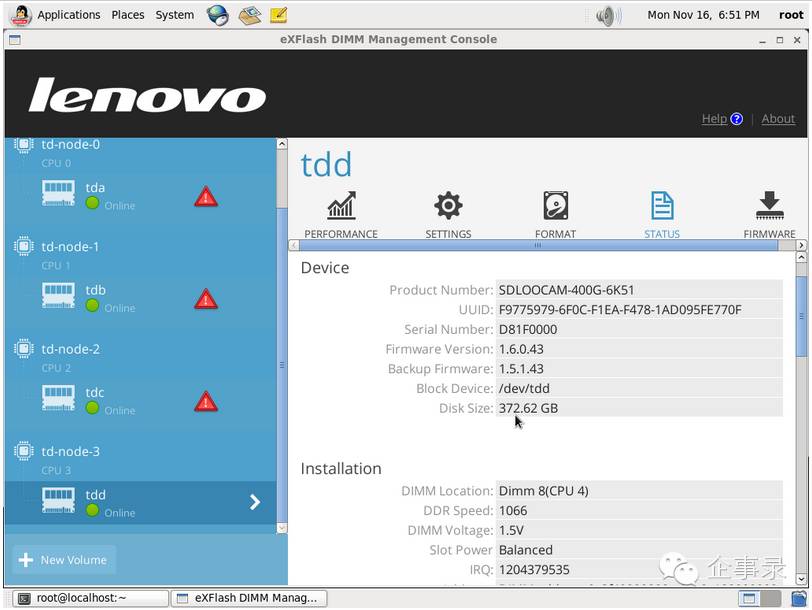Select the tdc DIMM module icon

click(58, 398)
